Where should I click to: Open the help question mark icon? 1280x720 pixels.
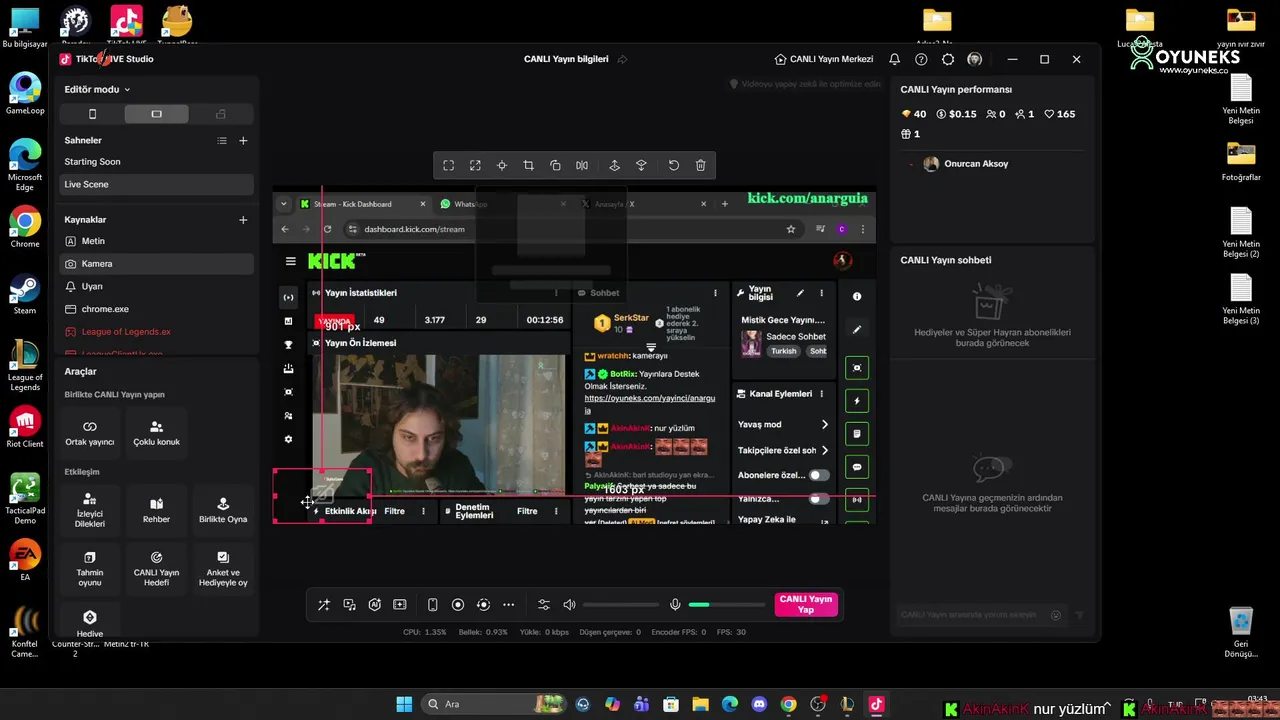pos(921,59)
